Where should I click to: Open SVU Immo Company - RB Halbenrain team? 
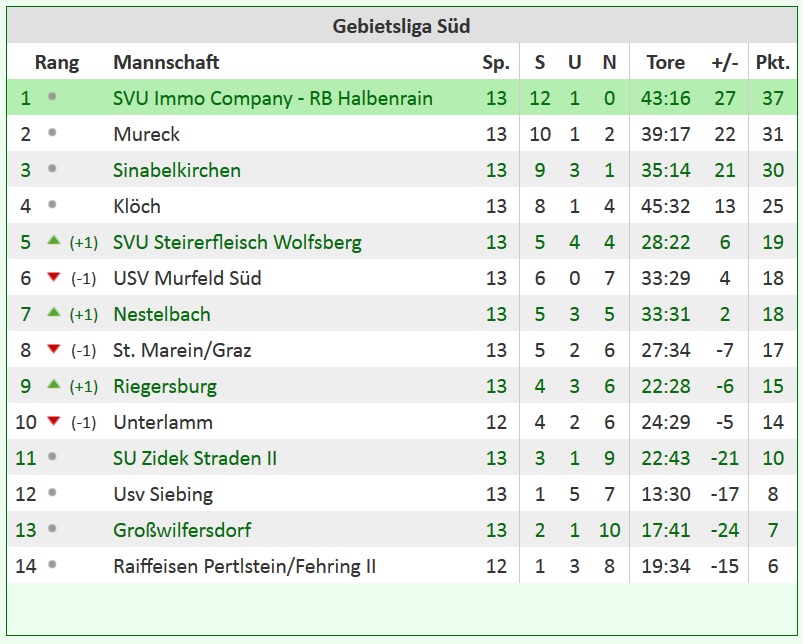(273, 98)
